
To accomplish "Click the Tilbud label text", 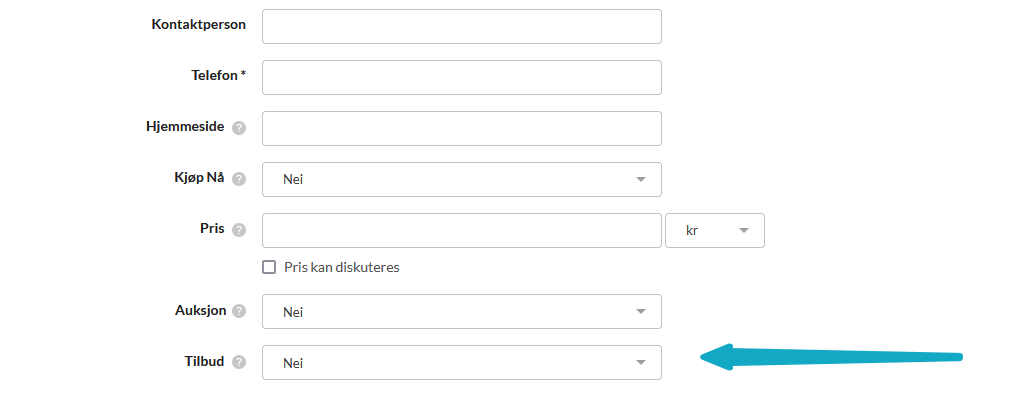I will click(204, 360).
